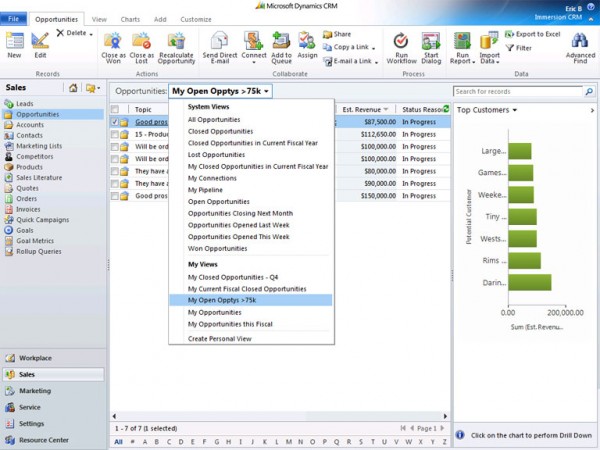
Task: Uncheck the $87,500.00 opportunity row checkbox
Action: pyautogui.click(x=115, y=122)
